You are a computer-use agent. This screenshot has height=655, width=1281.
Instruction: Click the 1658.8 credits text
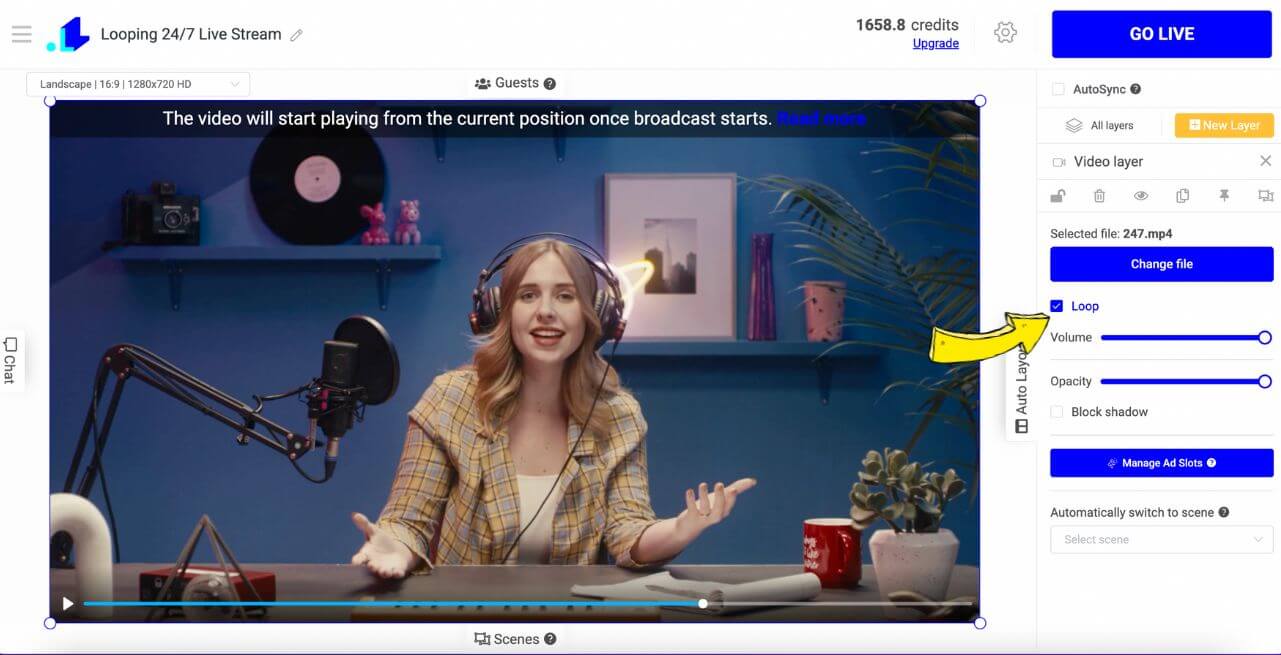click(907, 25)
